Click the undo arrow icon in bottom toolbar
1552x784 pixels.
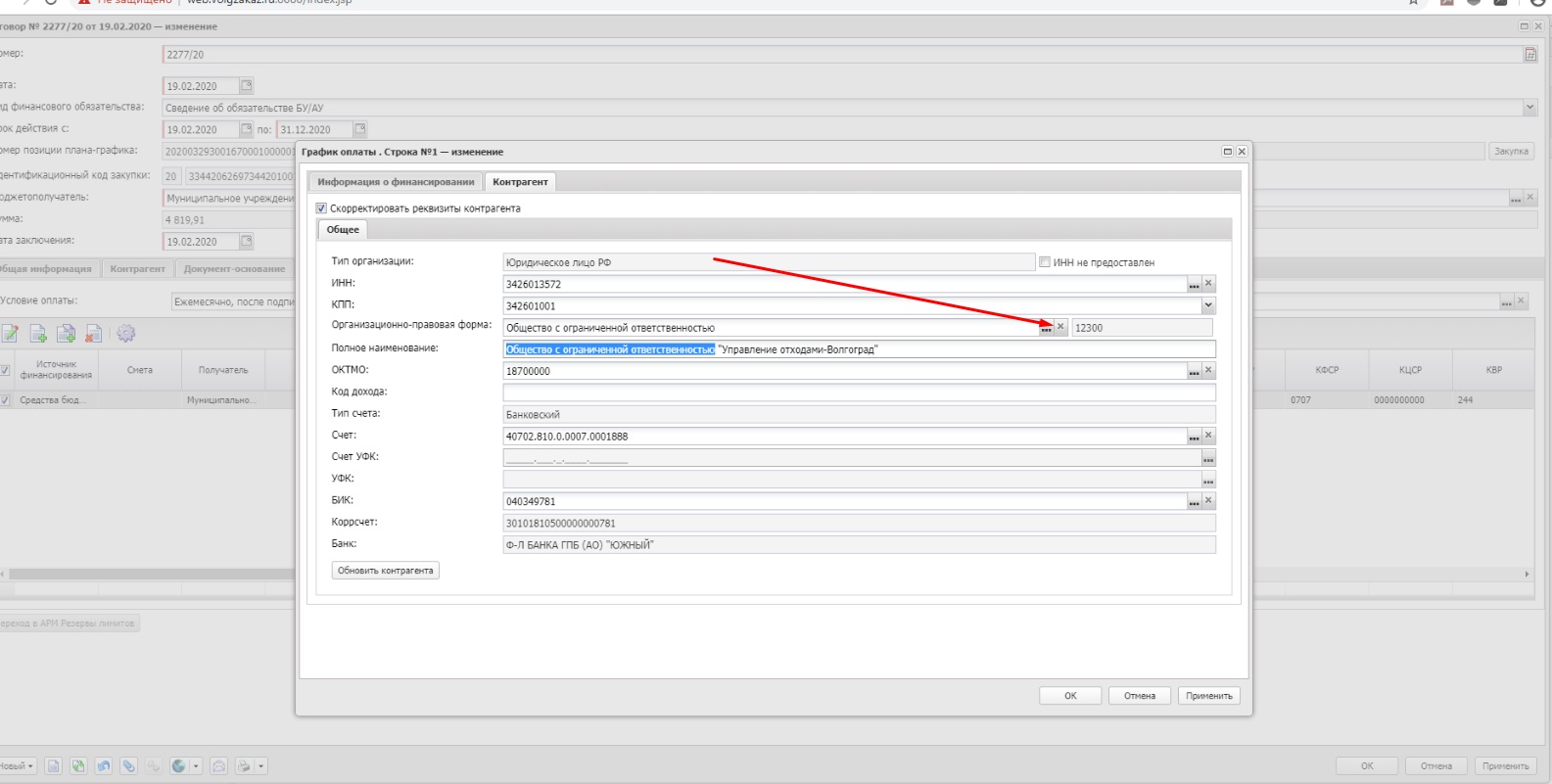pyautogui.click(x=103, y=766)
